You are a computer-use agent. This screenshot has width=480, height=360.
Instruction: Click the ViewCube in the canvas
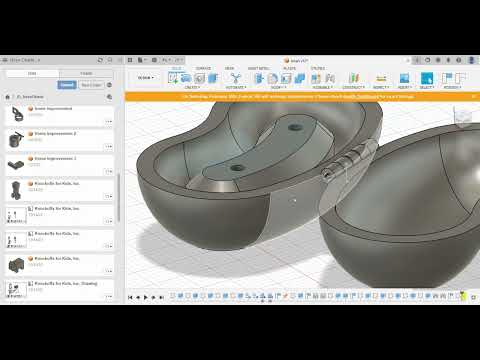pyautogui.click(x=463, y=117)
